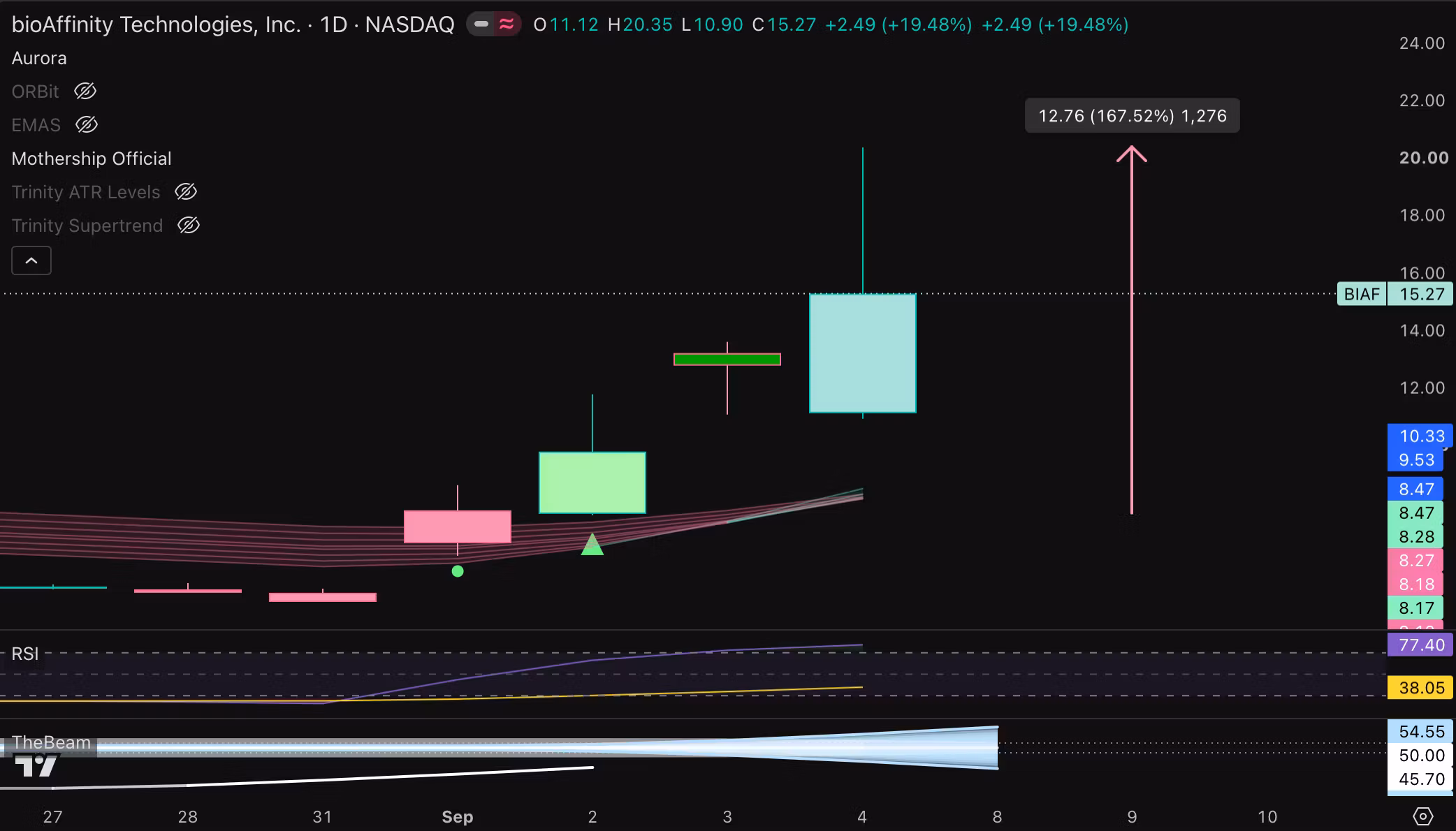Select the Sep 3 dark green candle
Viewport: 1456px width, 831px height.
(727, 360)
